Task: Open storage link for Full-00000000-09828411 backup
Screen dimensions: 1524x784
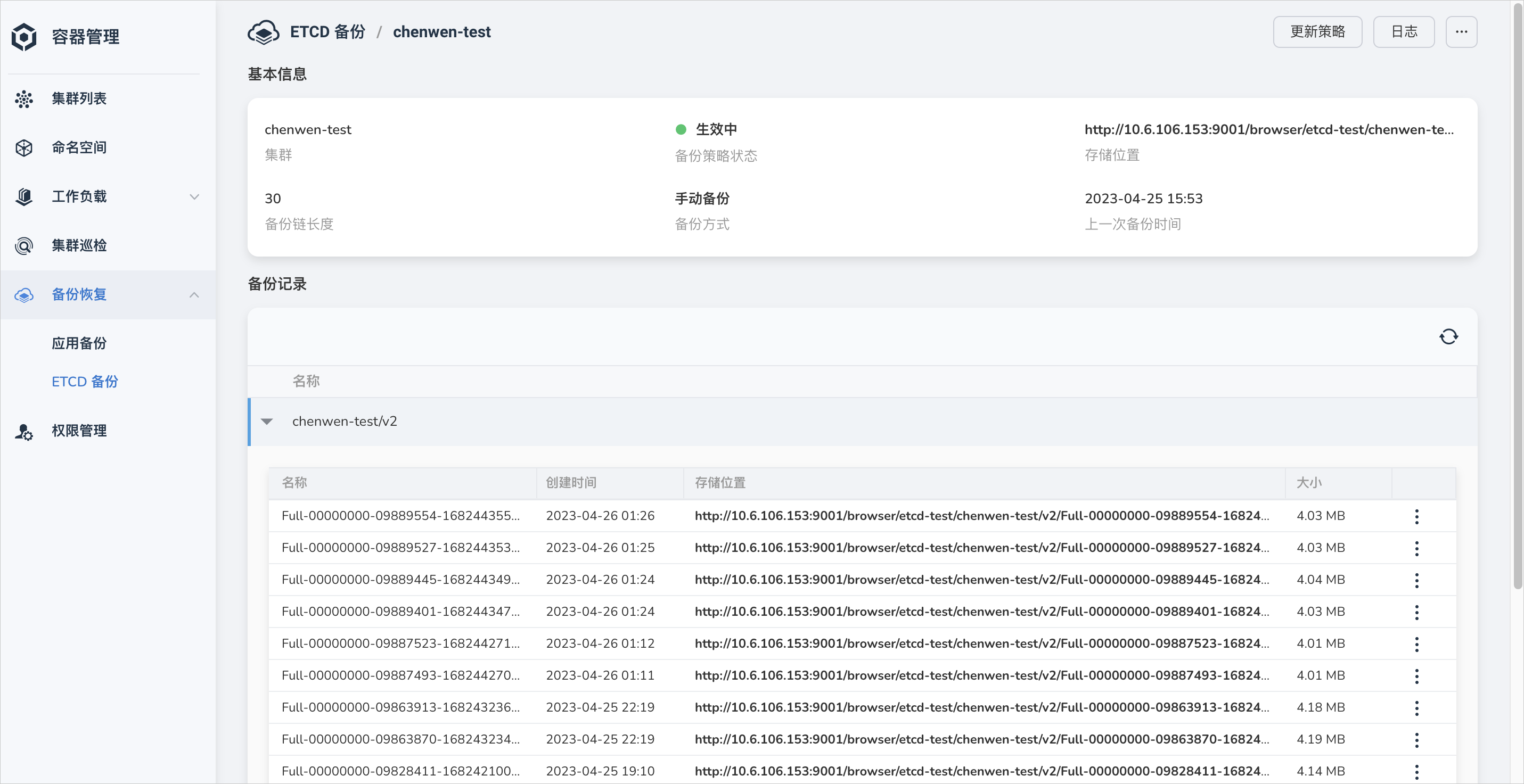Action: [x=981, y=771]
